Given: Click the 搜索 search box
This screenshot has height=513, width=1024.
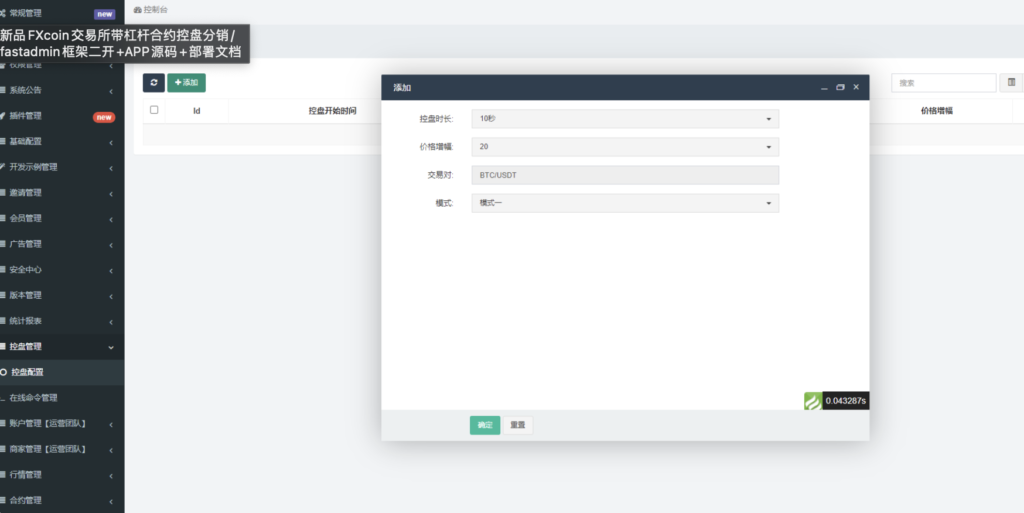Looking at the screenshot, I should click(x=943, y=83).
